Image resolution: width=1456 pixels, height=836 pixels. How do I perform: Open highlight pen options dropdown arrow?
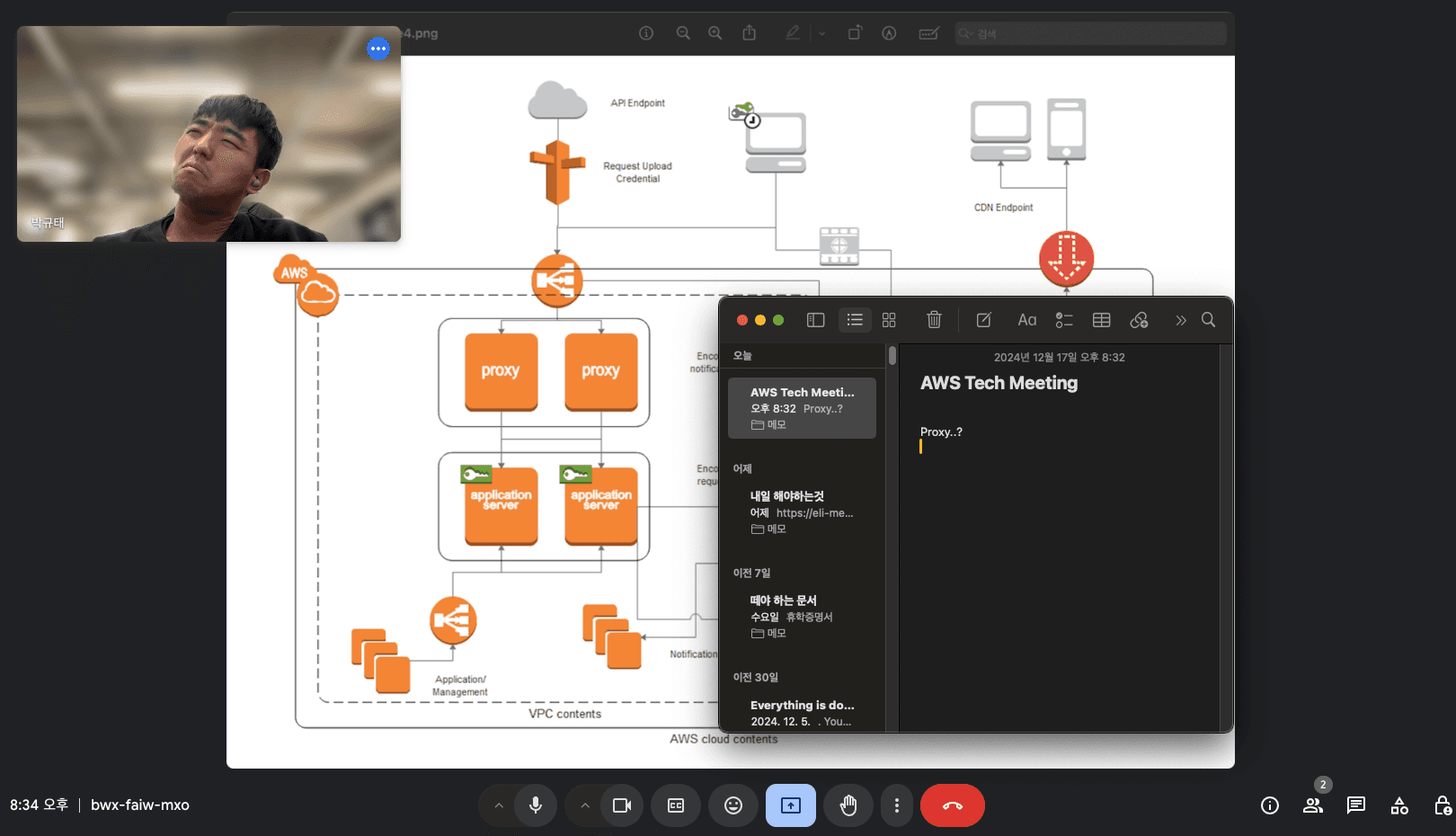tap(821, 33)
